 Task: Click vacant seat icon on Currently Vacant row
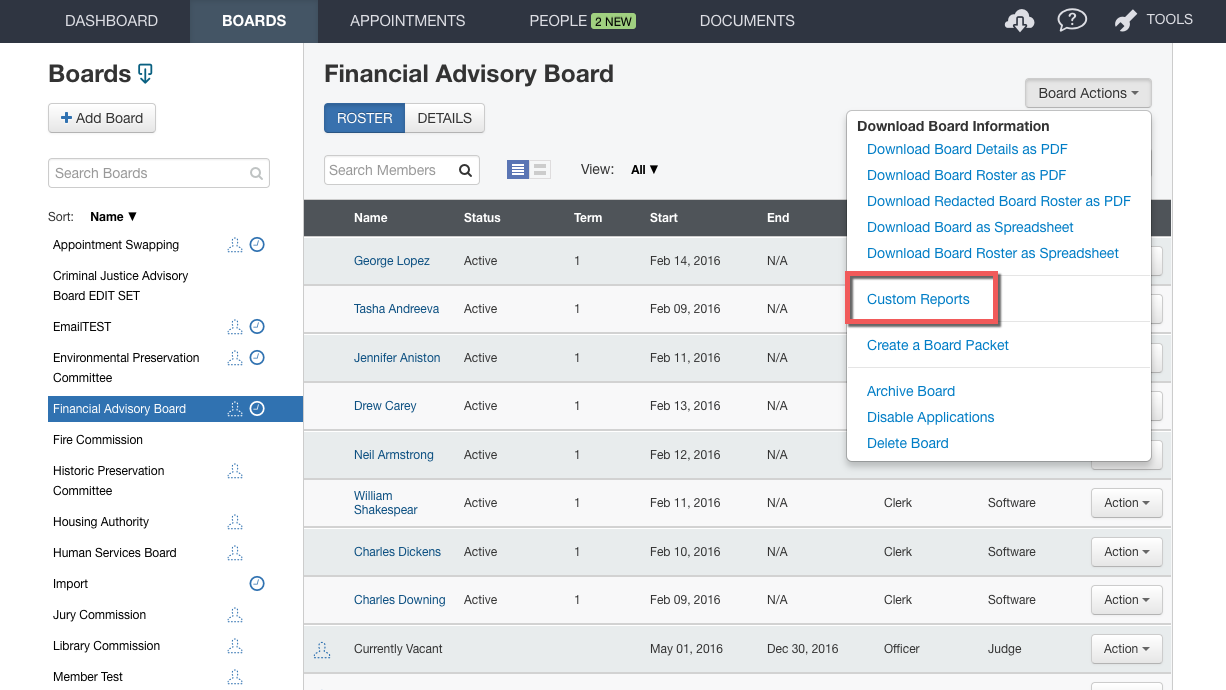point(322,649)
